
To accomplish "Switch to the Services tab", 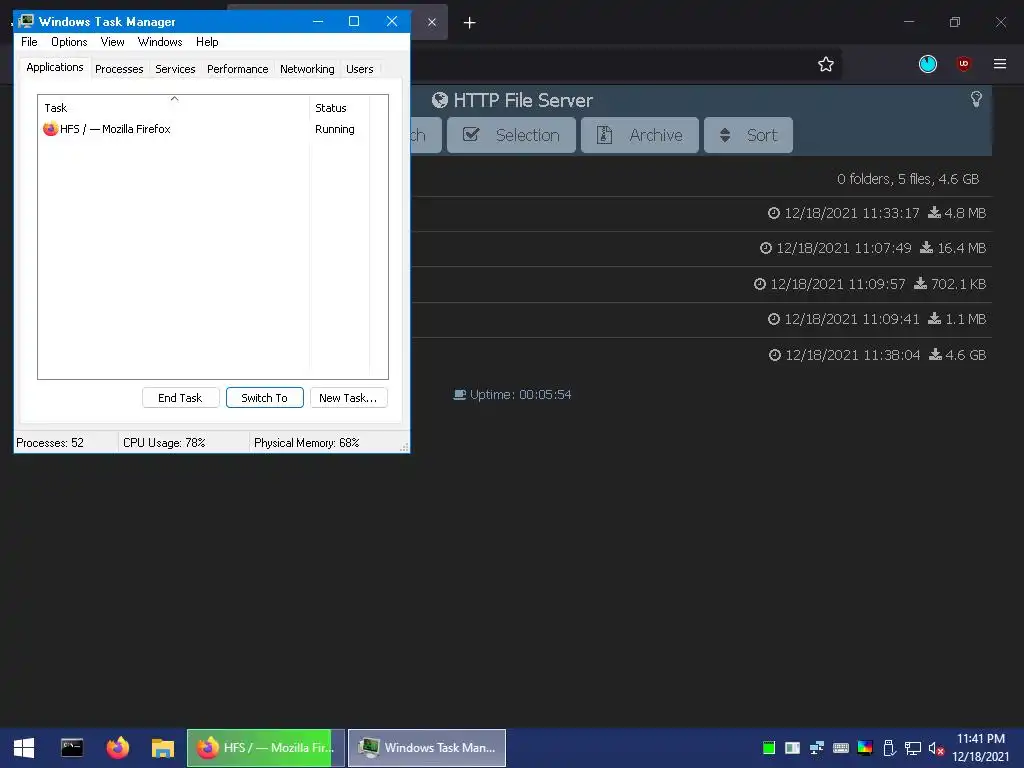I will [x=175, y=69].
